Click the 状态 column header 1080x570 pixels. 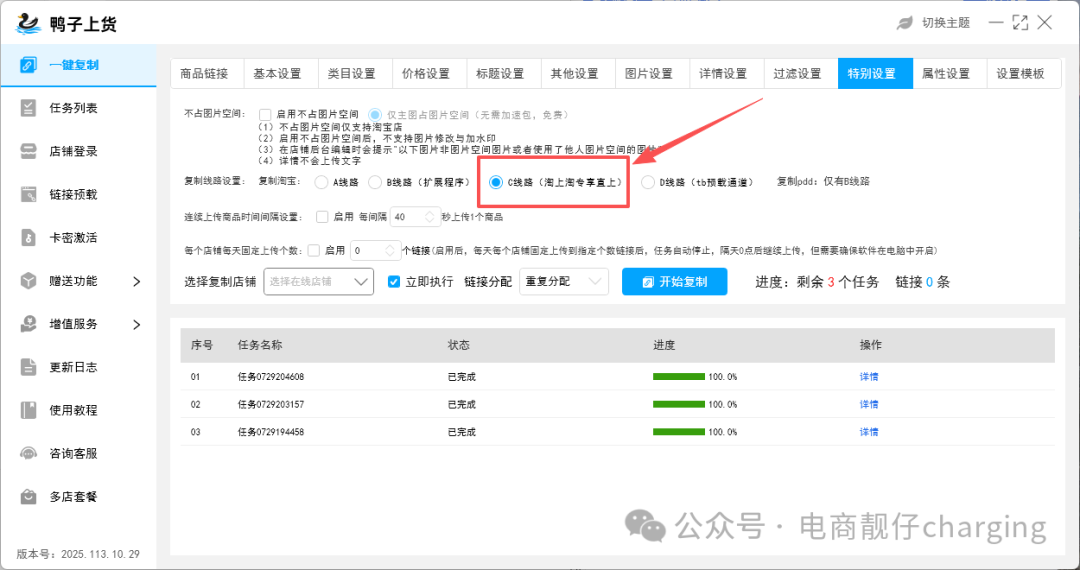[x=459, y=345]
